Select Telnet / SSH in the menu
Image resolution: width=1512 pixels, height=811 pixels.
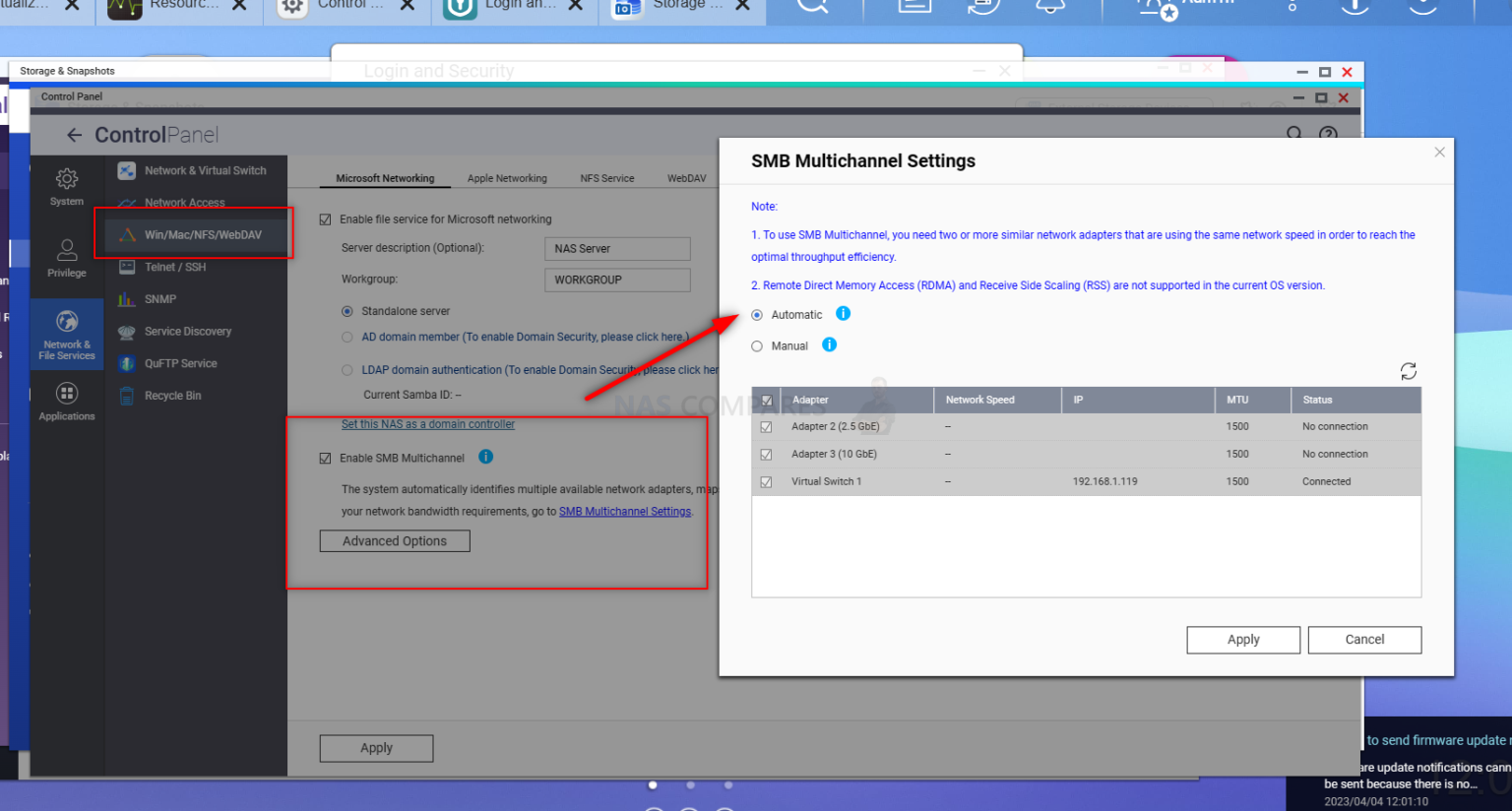pyautogui.click(x=175, y=267)
